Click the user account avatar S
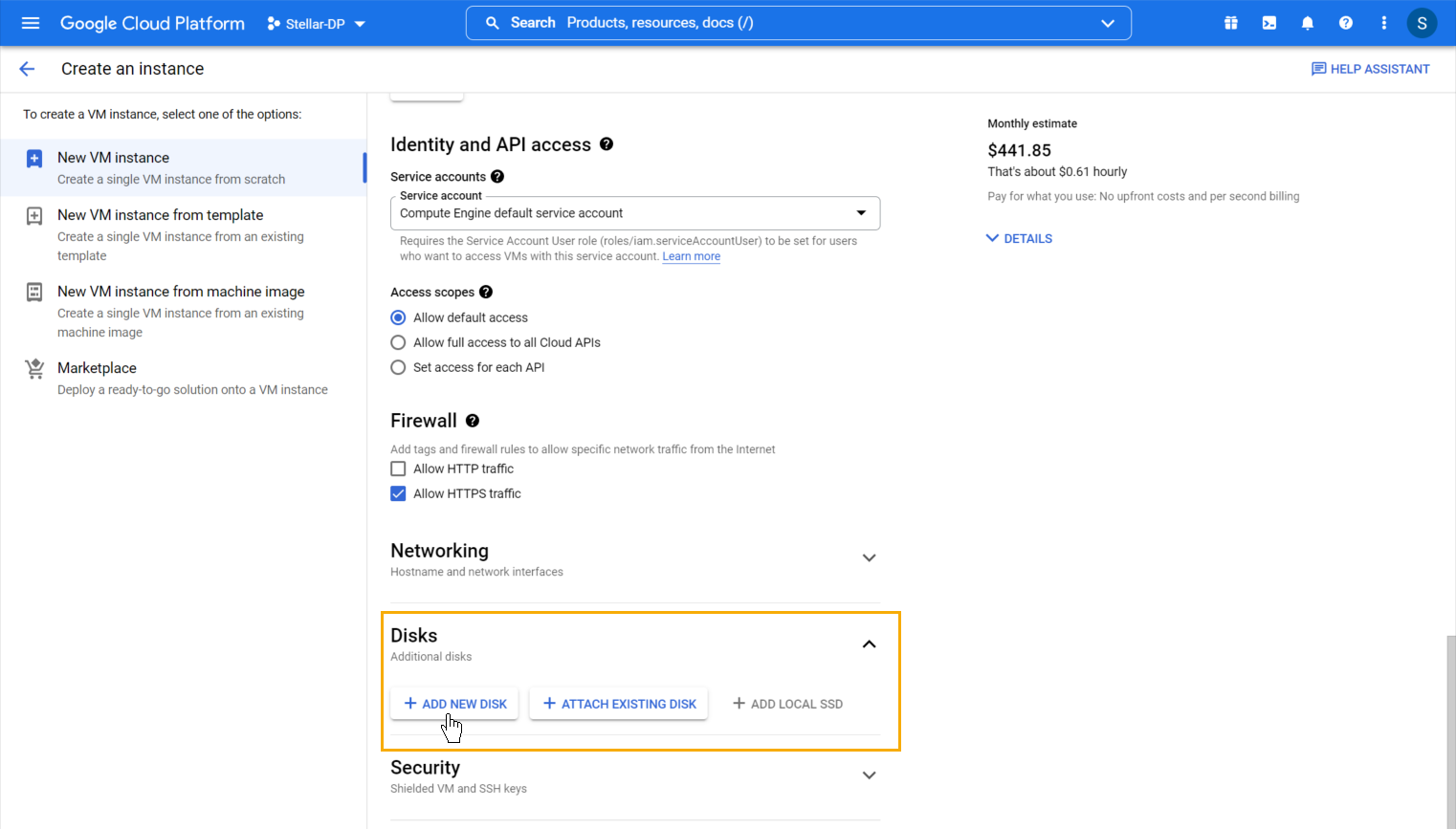Image resolution: width=1456 pixels, height=829 pixels. click(x=1422, y=23)
